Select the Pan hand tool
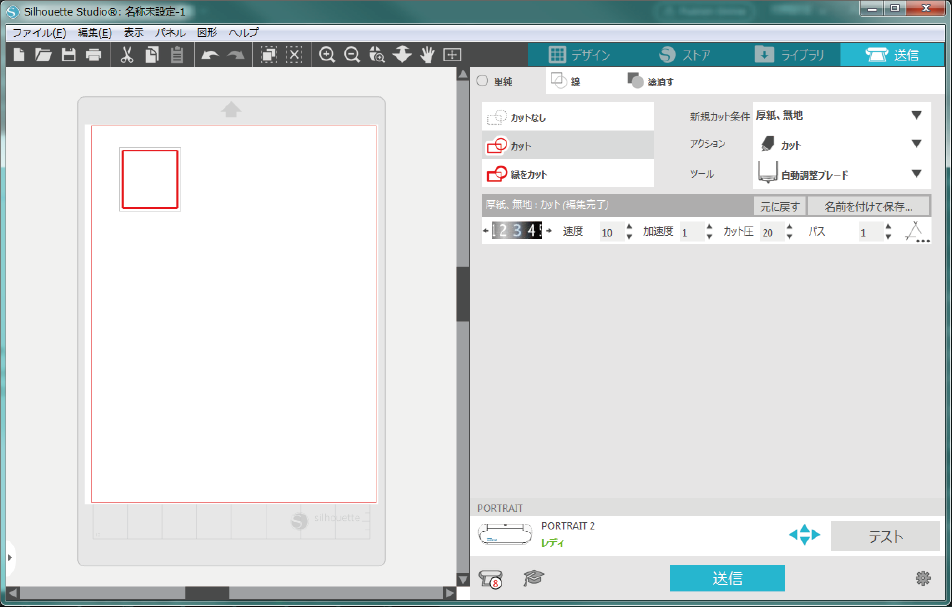Viewport: 952px width, 607px height. point(427,55)
